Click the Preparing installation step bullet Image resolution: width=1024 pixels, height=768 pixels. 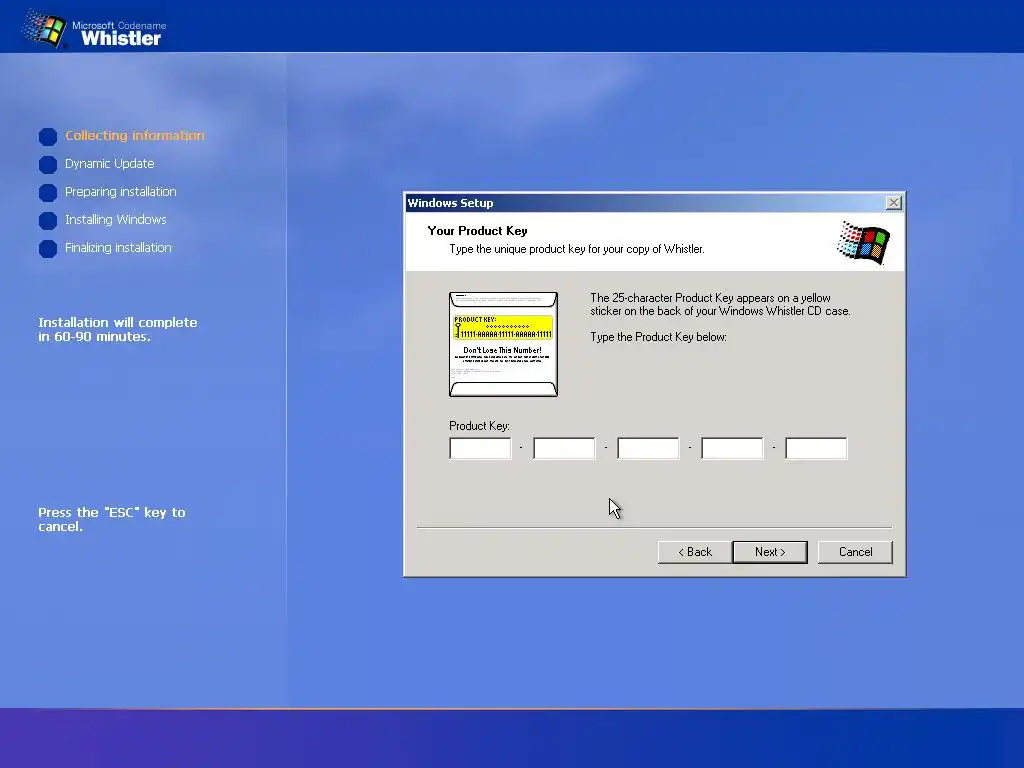48,193
